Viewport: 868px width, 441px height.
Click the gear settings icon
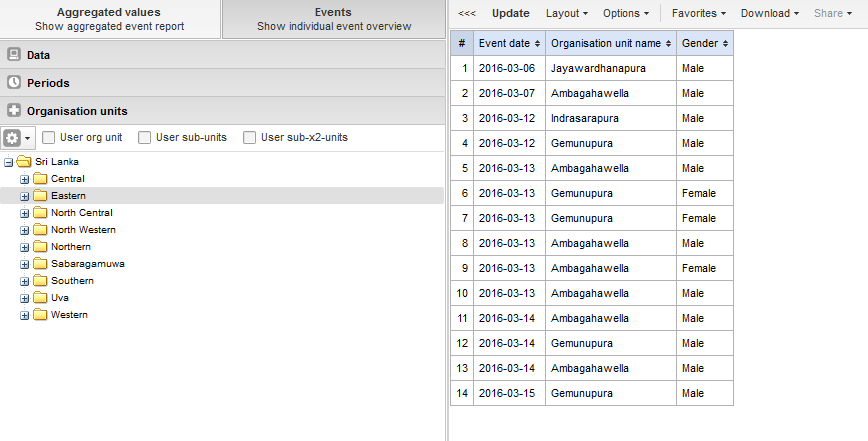pyautogui.click(x=13, y=138)
